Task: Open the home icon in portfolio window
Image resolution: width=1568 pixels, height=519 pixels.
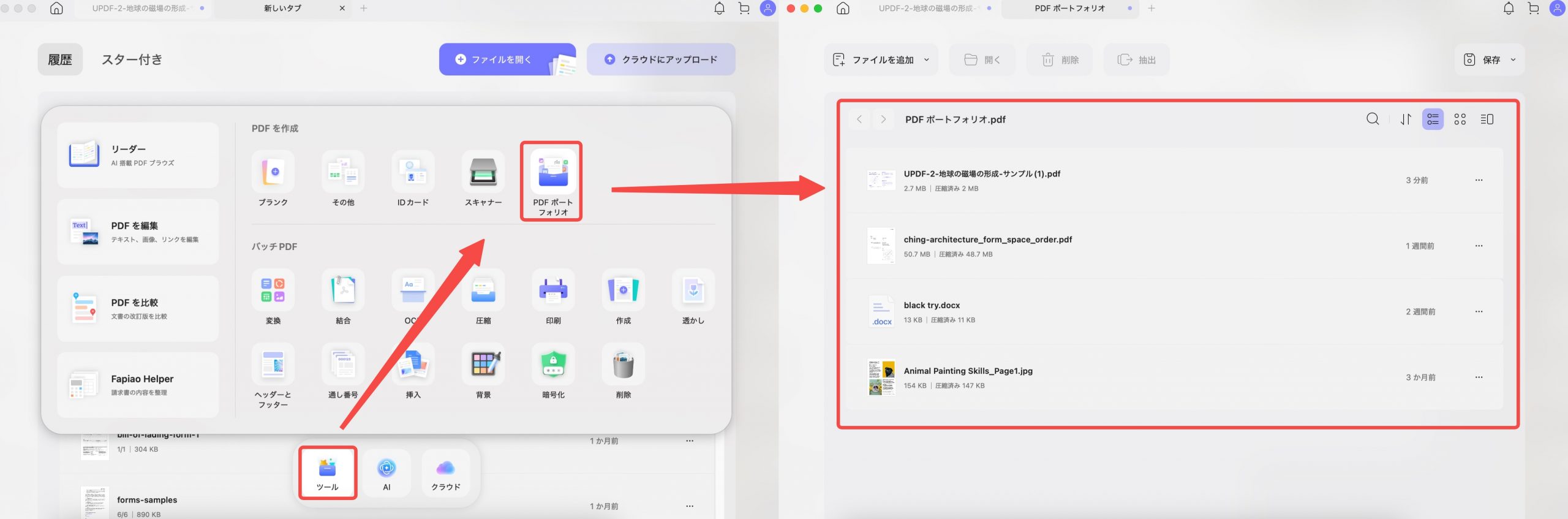Action: [x=843, y=9]
